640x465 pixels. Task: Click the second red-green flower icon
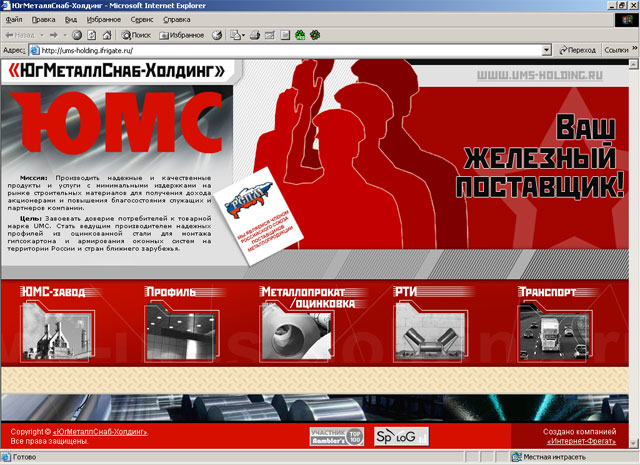pos(315,36)
